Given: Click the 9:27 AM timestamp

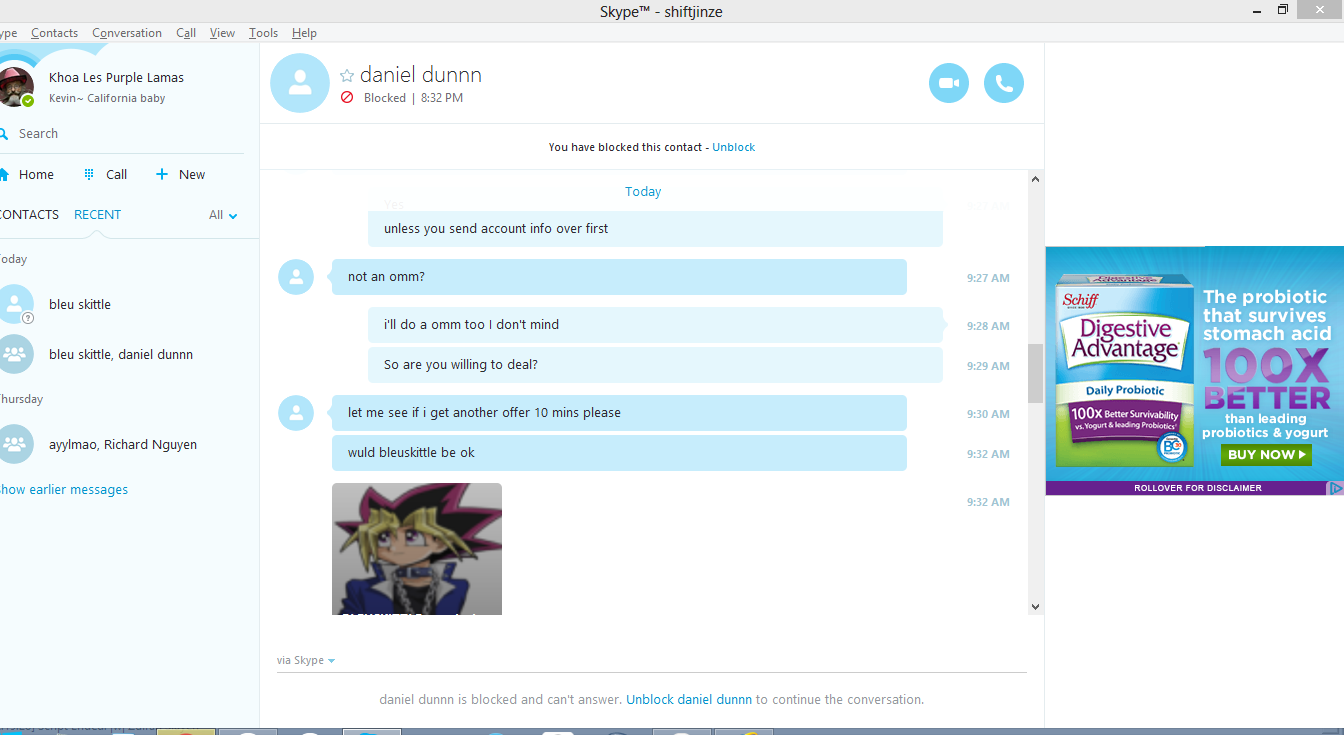Looking at the screenshot, I should 988,278.
